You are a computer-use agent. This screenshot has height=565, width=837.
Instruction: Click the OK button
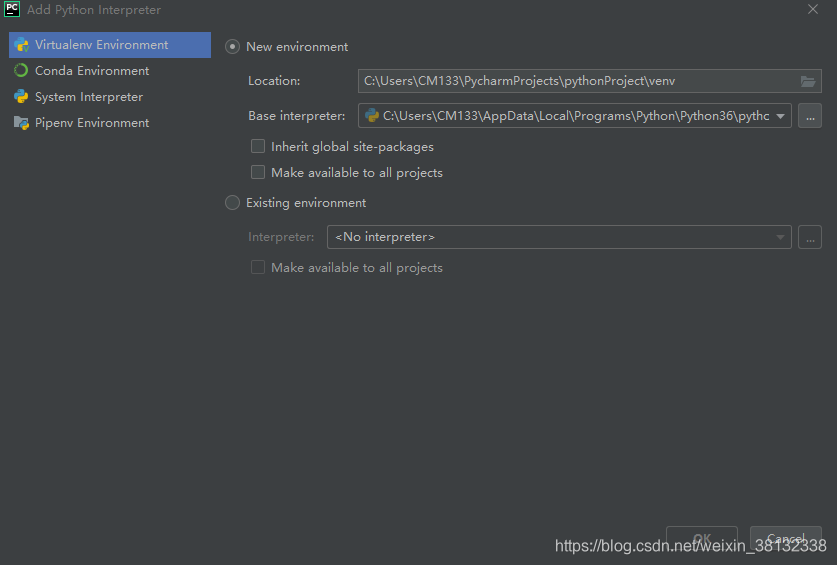click(701, 538)
